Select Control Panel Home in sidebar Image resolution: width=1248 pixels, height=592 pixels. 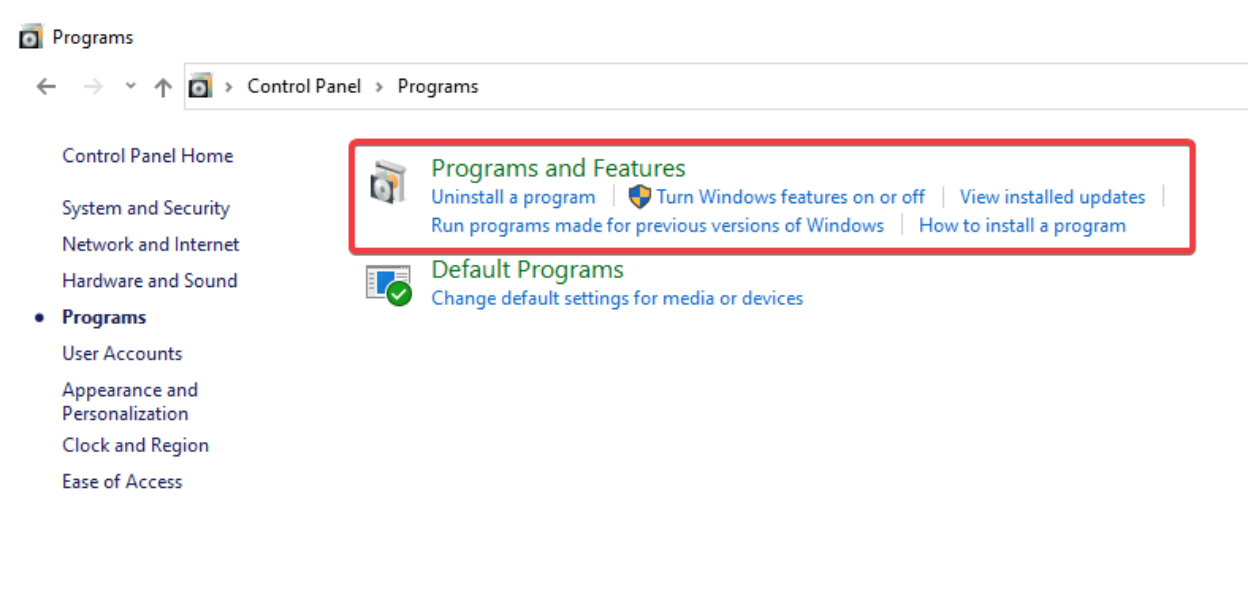[x=147, y=156]
